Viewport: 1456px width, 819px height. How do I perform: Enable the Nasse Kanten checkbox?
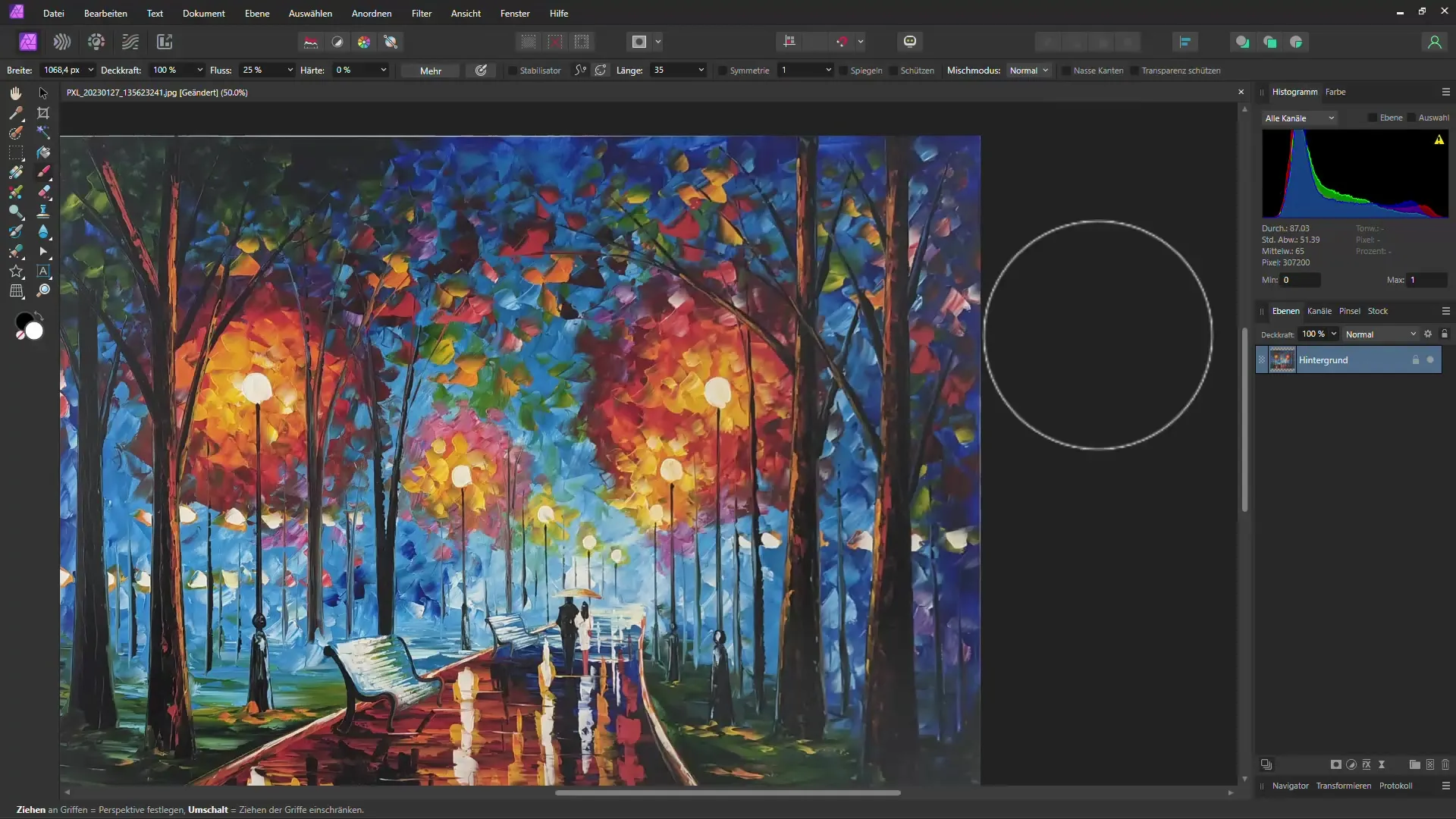[x=1065, y=71]
